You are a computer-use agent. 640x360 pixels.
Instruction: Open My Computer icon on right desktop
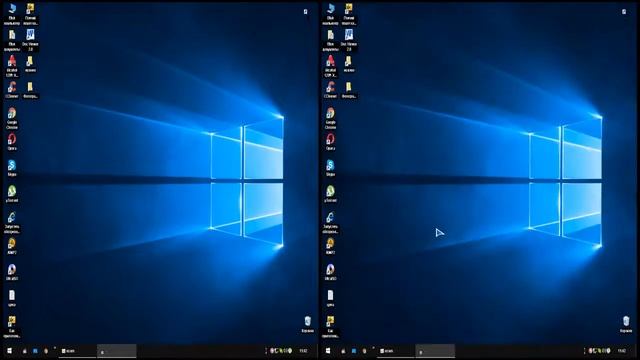[x=330, y=14]
